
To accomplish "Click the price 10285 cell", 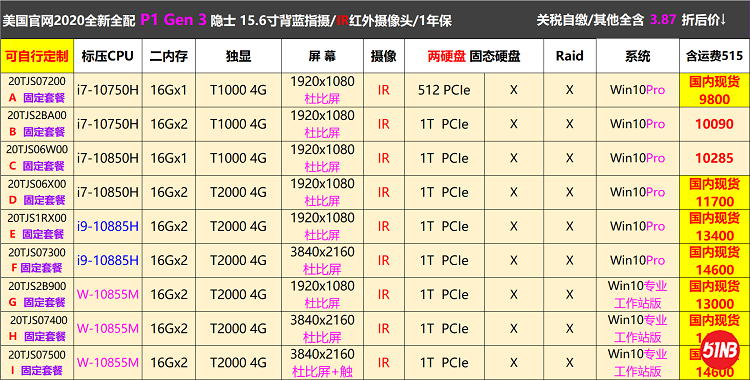I will point(715,158).
